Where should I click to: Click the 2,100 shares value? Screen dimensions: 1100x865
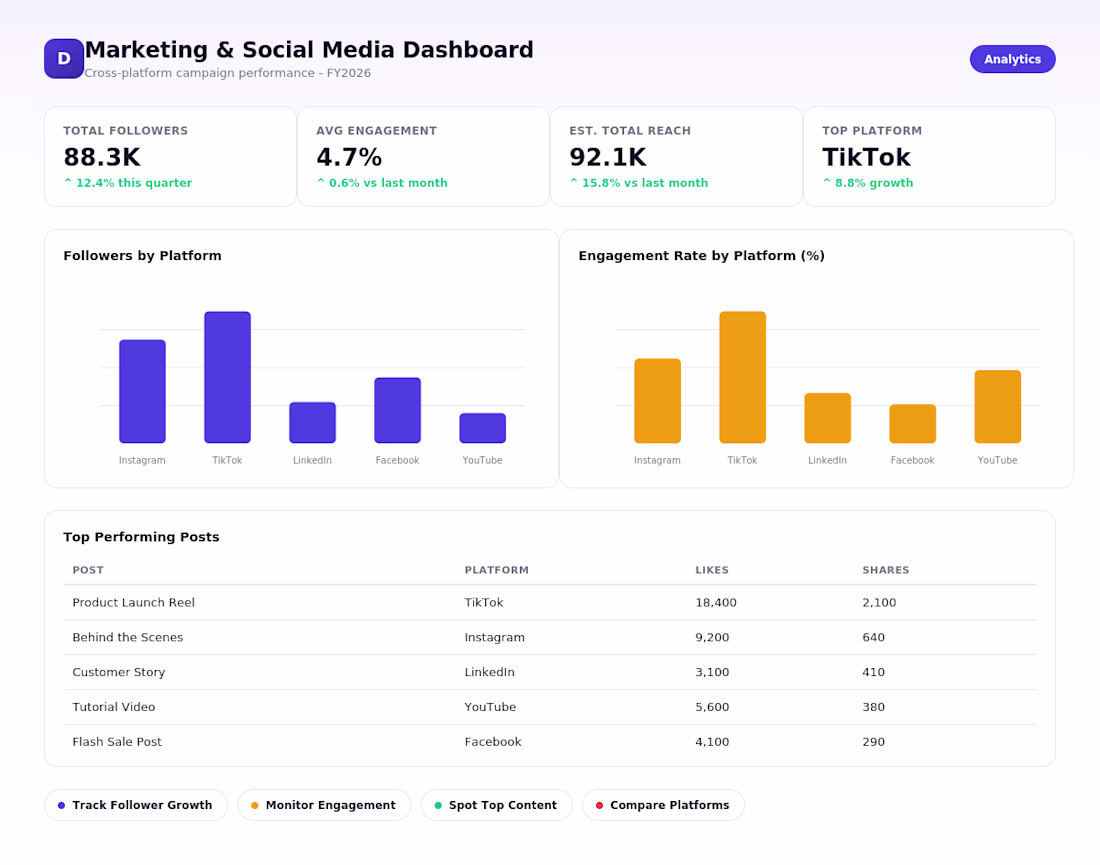(x=879, y=603)
